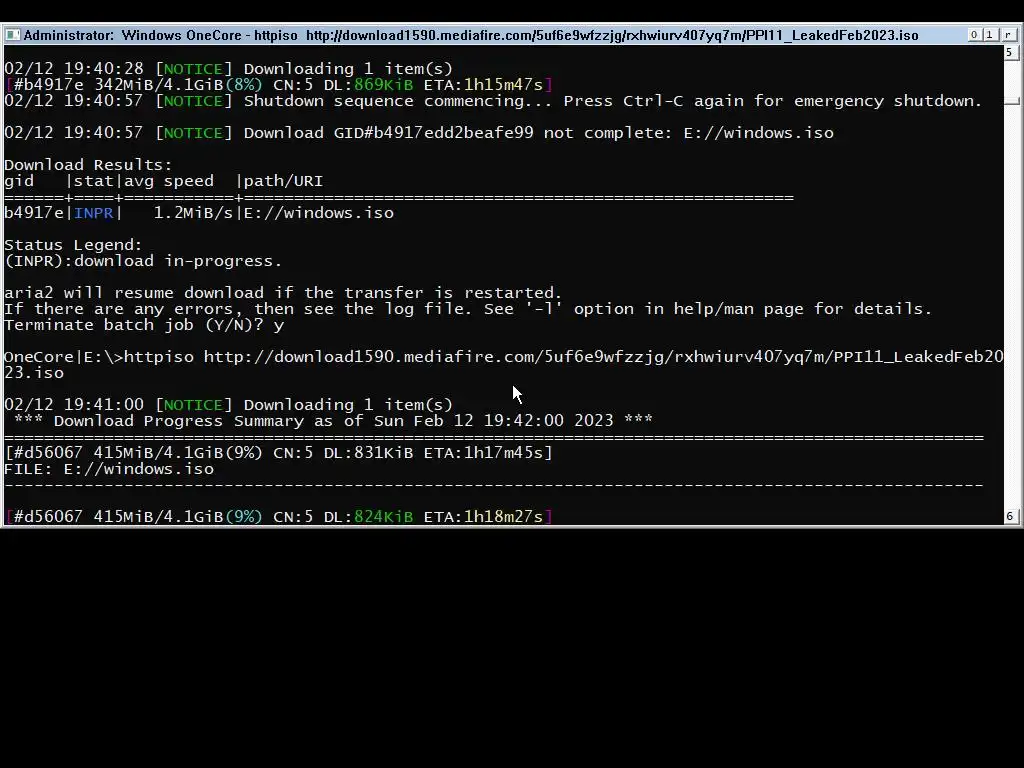Click the '831KiB' download speed

pos(383,453)
